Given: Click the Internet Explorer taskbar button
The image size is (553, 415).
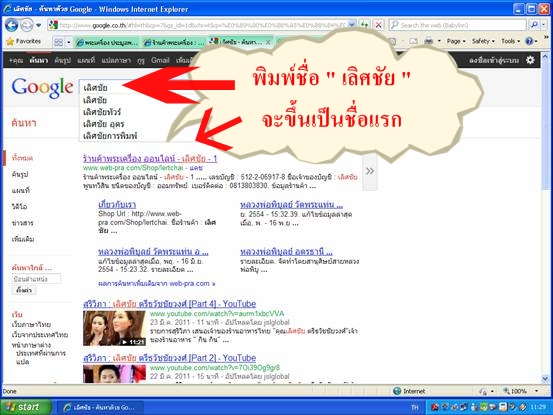Looking at the screenshot, I should pos(100,407).
